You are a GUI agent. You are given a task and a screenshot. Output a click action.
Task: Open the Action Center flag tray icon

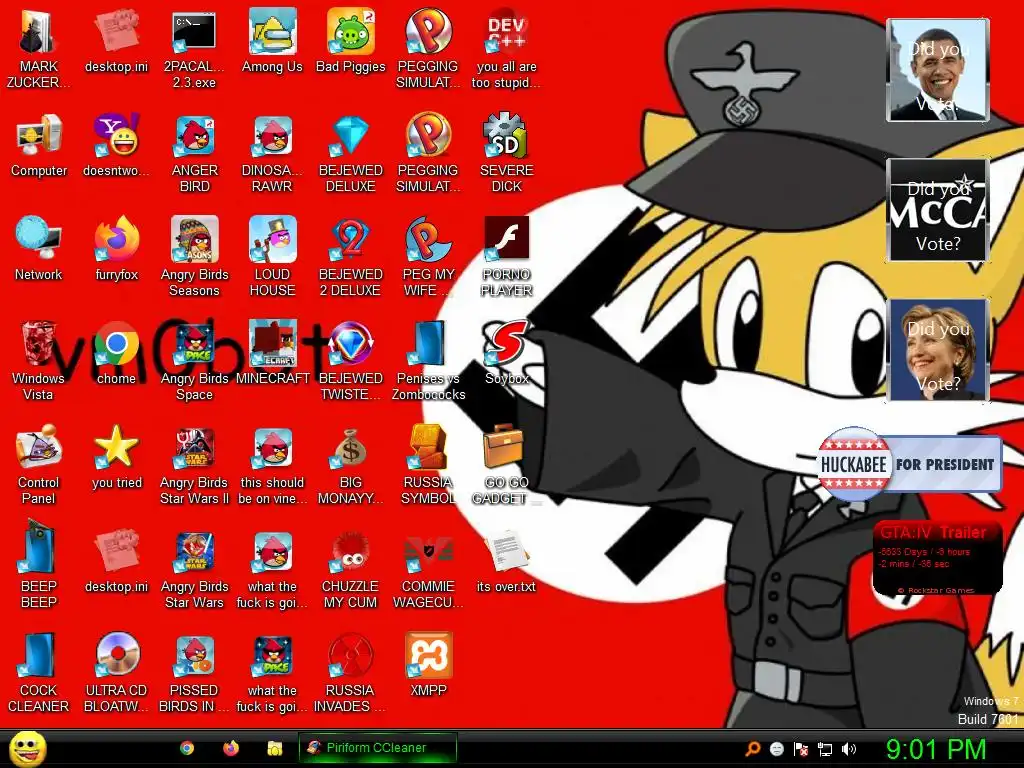pyautogui.click(x=801, y=749)
